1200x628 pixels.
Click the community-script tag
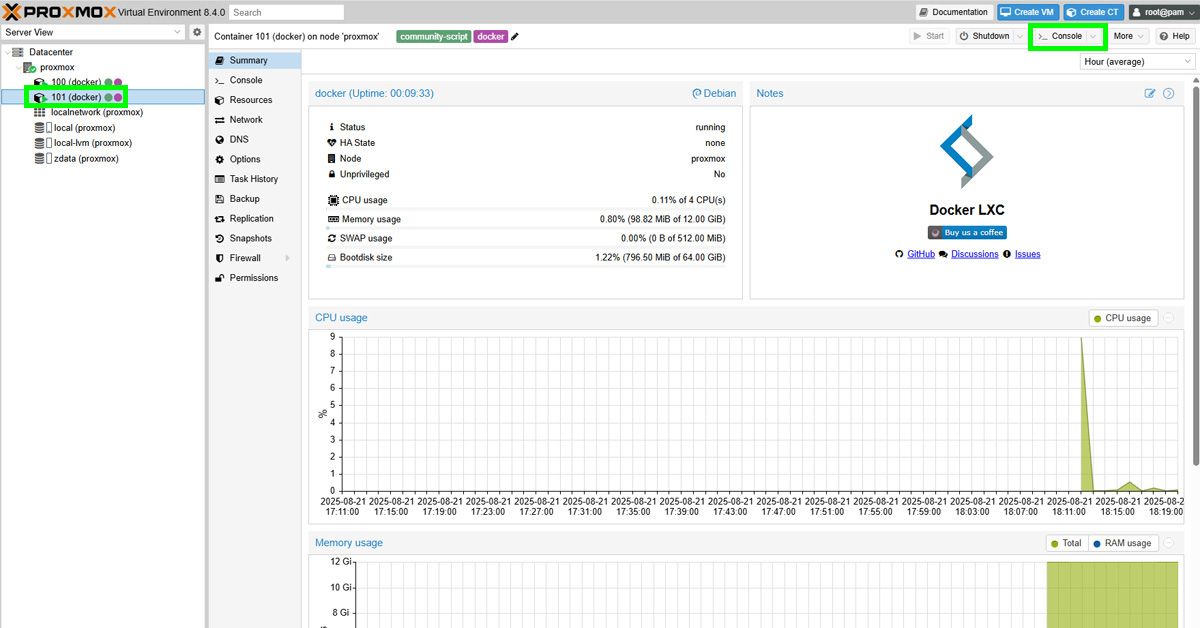click(434, 37)
